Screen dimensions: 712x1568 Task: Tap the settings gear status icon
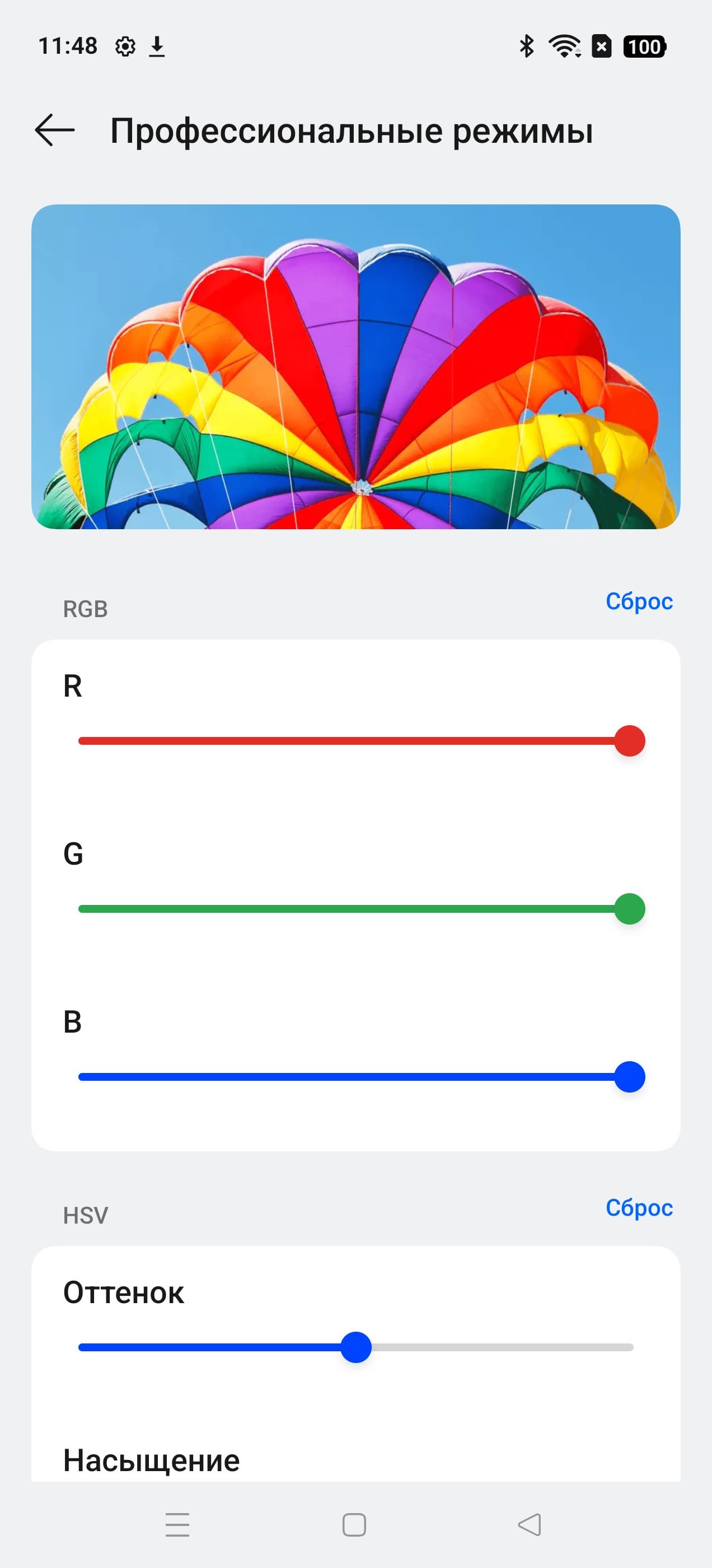click(125, 46)
